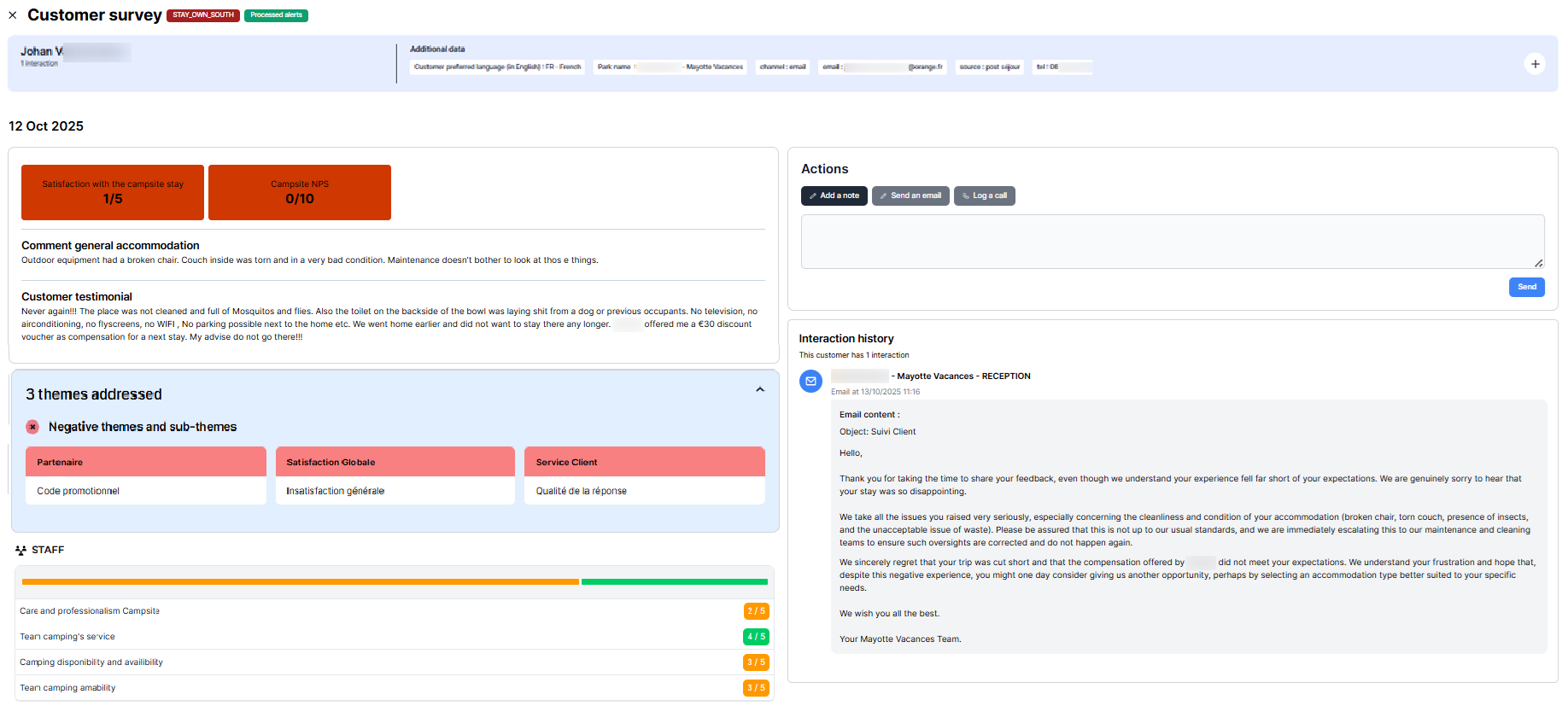
Task: Click the Processed alerts green badge
Action: (276, 15)
